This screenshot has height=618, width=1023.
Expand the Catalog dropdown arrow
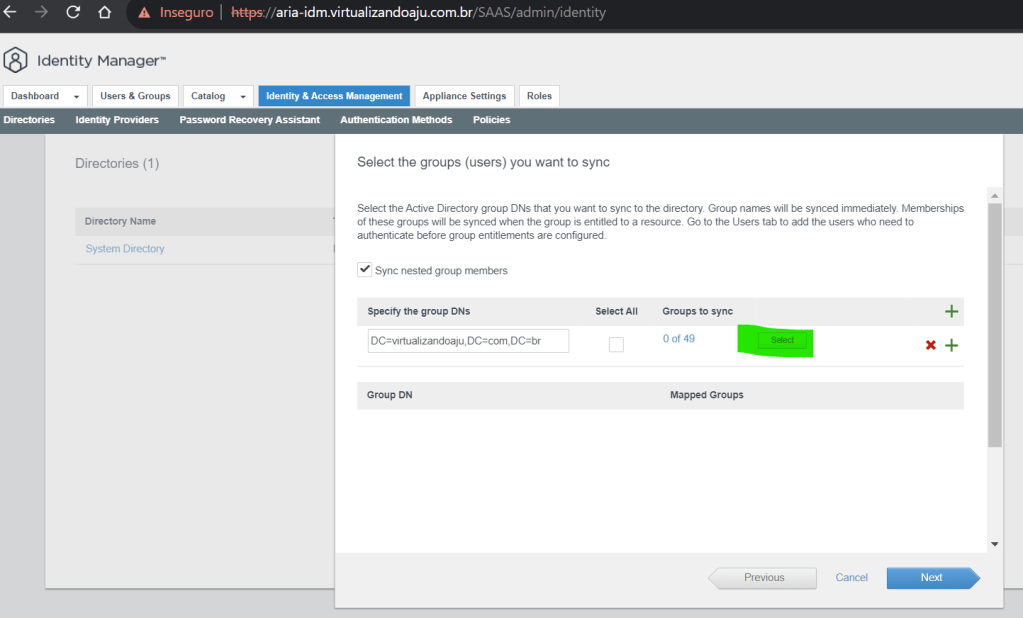[x=242, y=96]
